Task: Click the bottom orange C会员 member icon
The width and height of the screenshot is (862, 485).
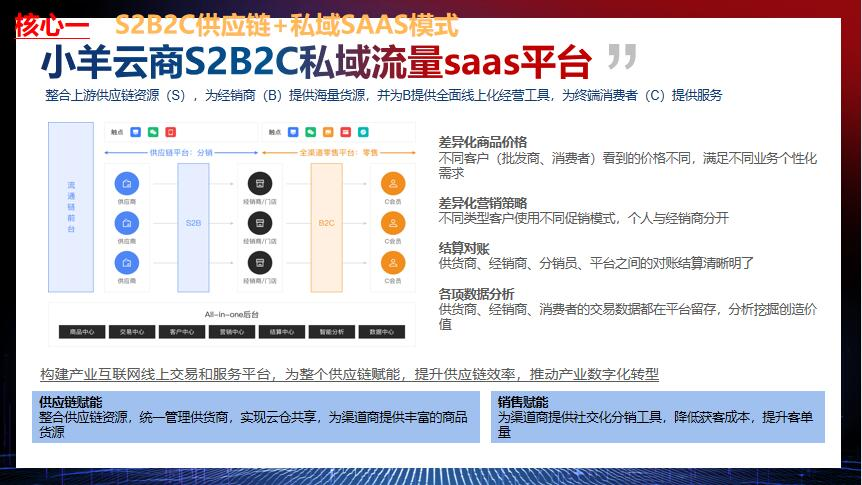Action: coord(393,263)
